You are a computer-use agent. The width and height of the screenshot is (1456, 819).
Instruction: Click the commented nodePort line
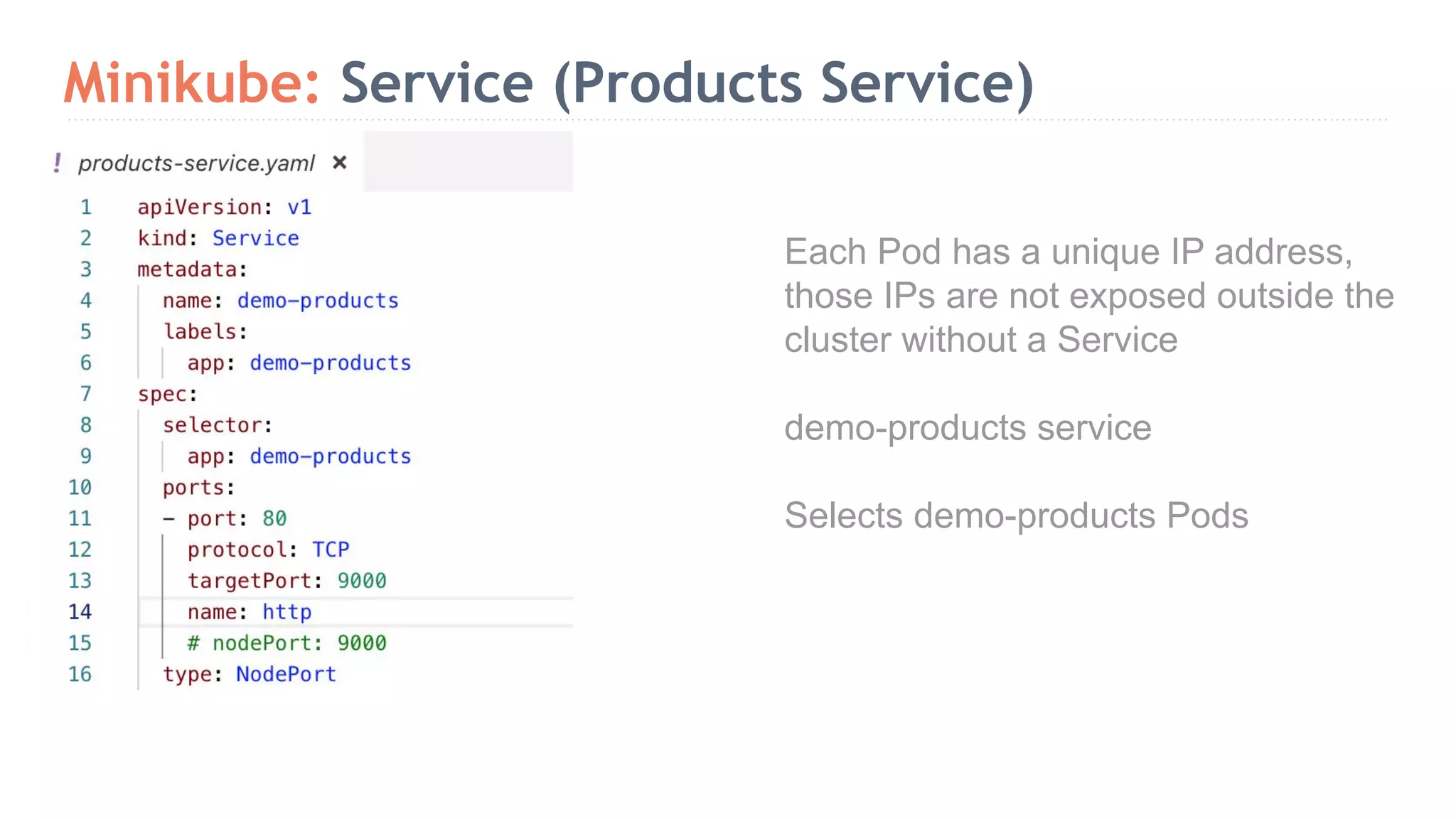coord(287,643)
